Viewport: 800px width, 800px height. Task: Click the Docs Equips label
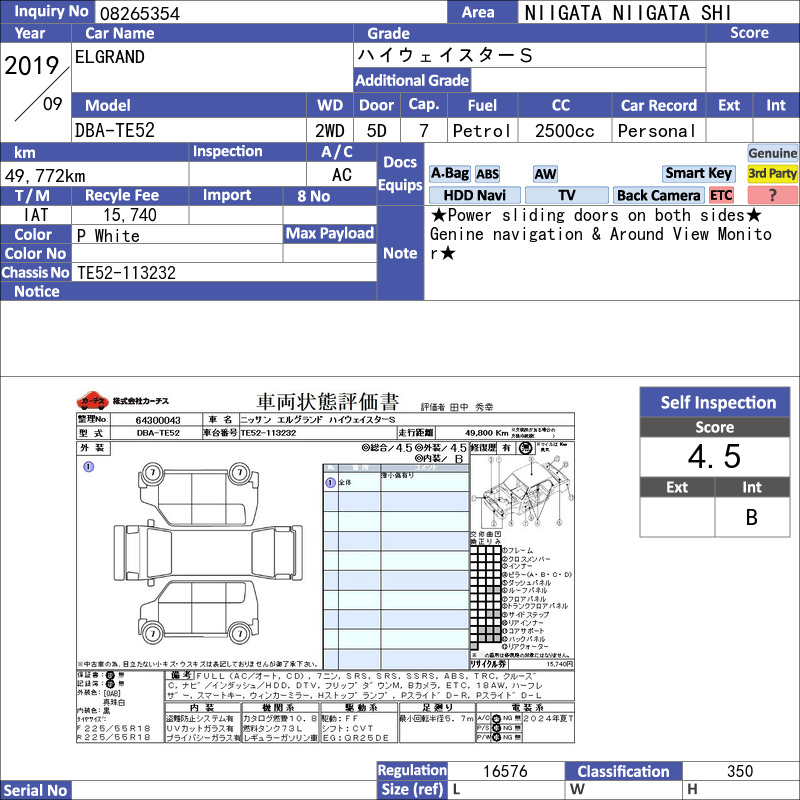click(x=400, y=174)
